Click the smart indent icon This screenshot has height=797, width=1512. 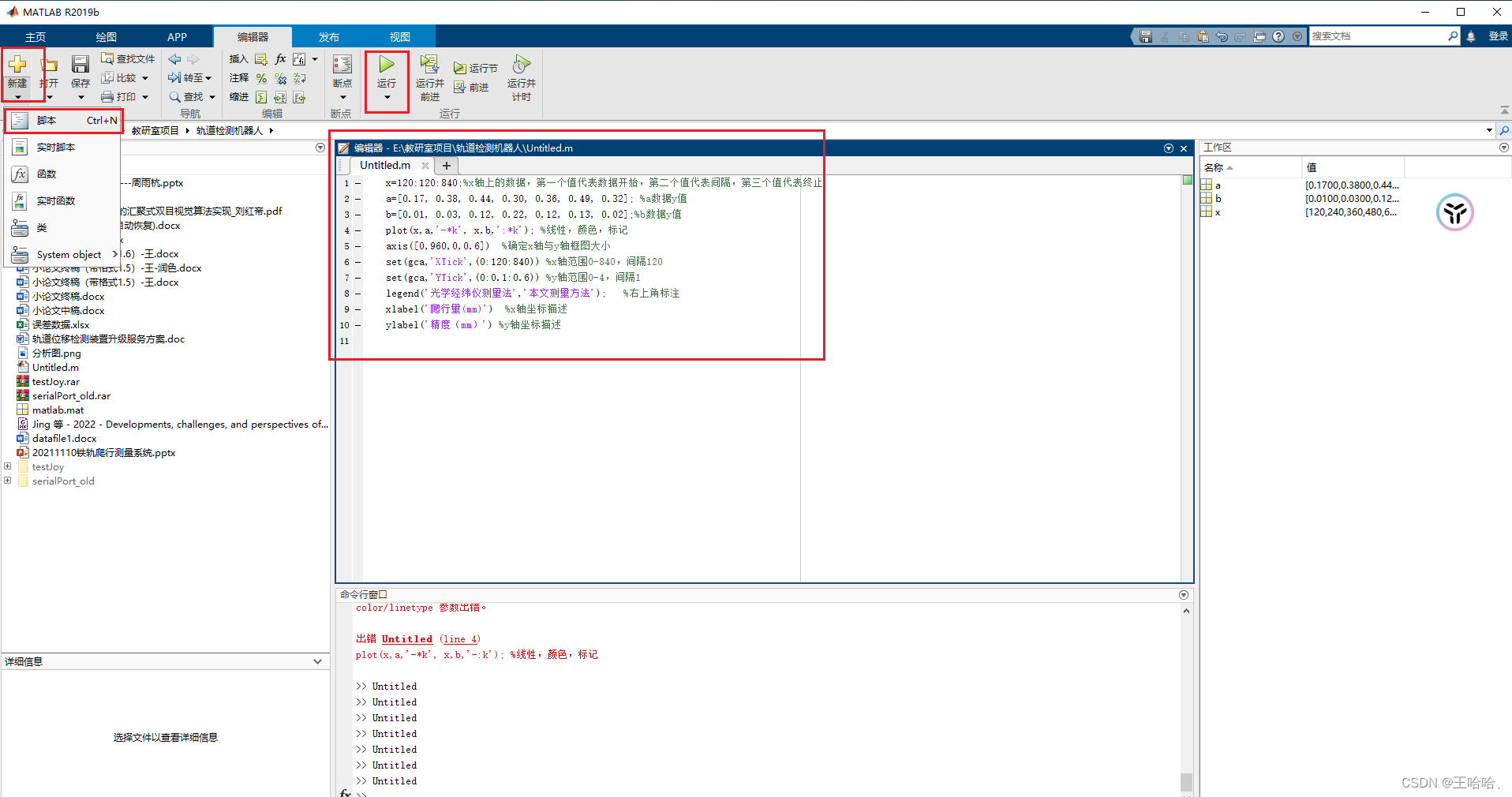[x=261, y=97]
